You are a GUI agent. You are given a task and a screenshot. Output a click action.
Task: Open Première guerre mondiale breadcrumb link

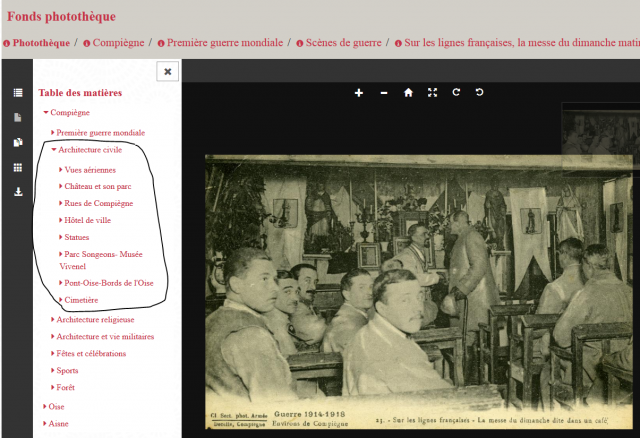(x=225, y=43)
